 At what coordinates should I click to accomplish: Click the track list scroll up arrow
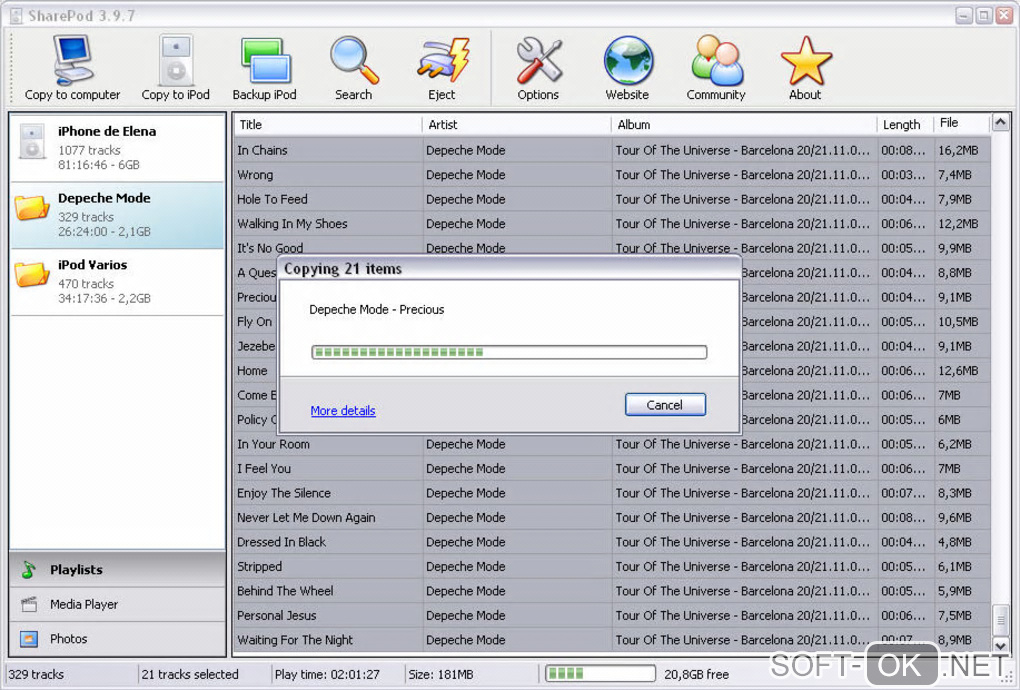pyautogui.click(x=1000, y=122)
